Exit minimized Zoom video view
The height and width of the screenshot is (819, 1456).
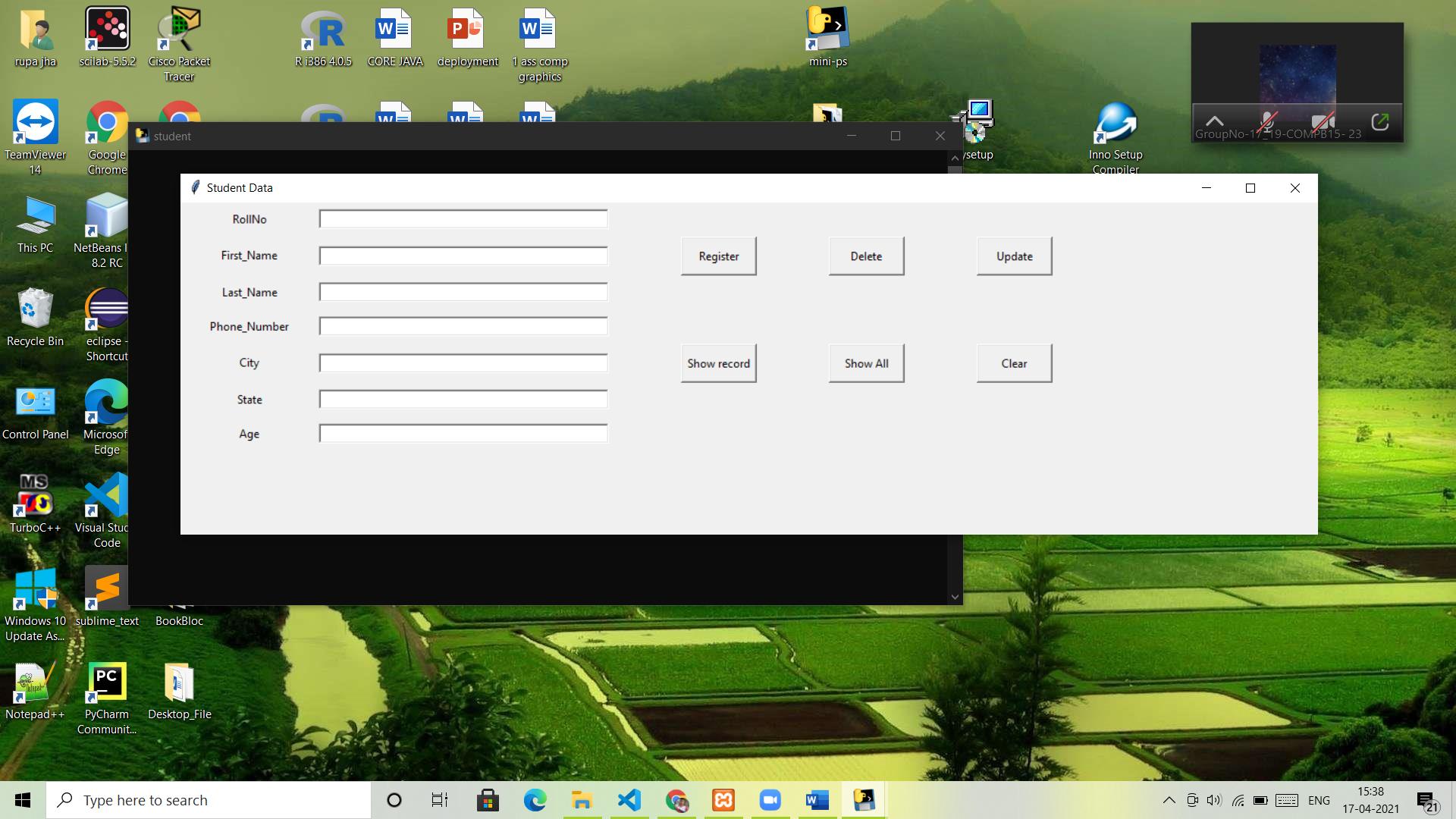tap(1379, 121)
